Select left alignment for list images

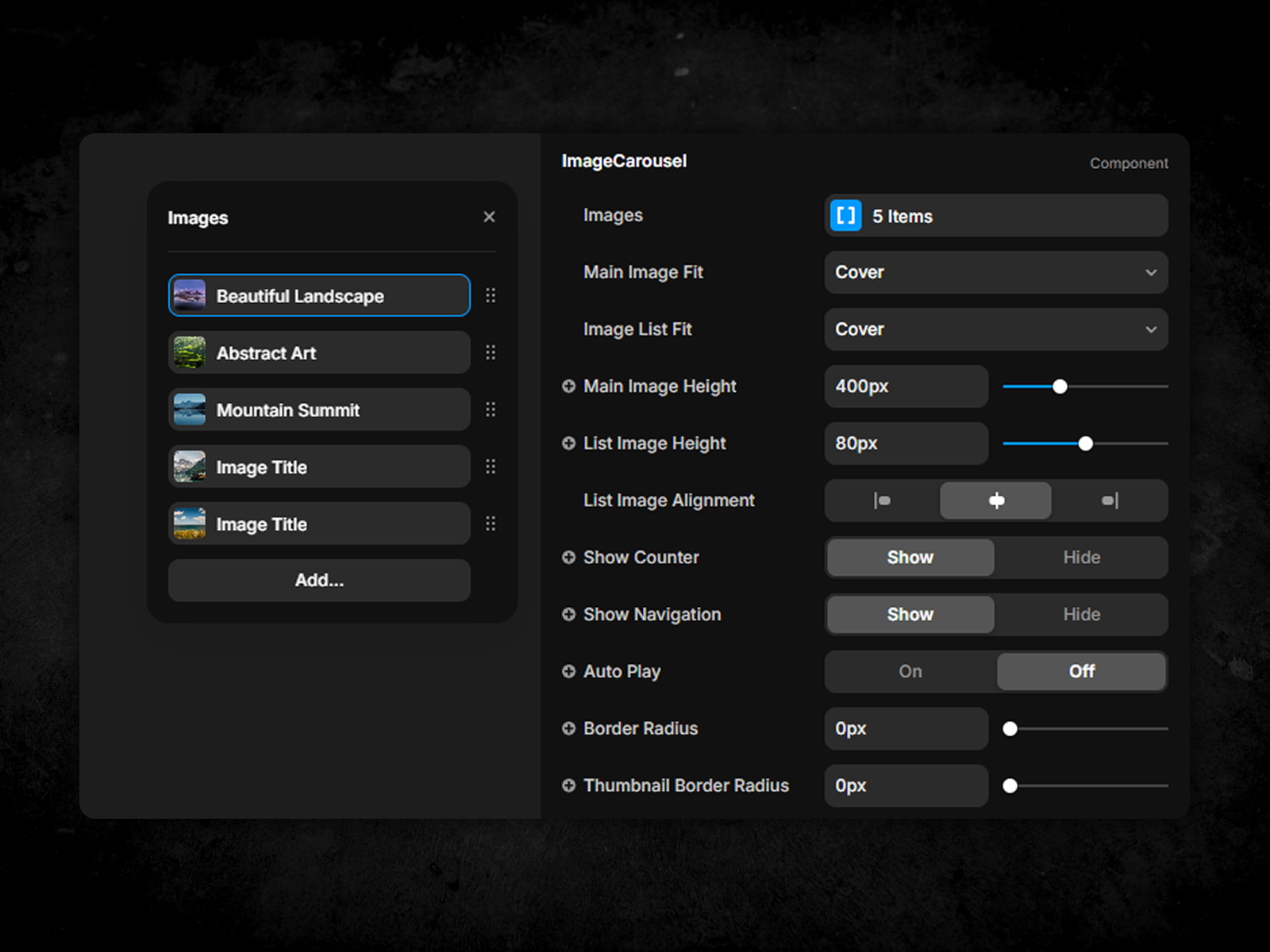[882, 501]
